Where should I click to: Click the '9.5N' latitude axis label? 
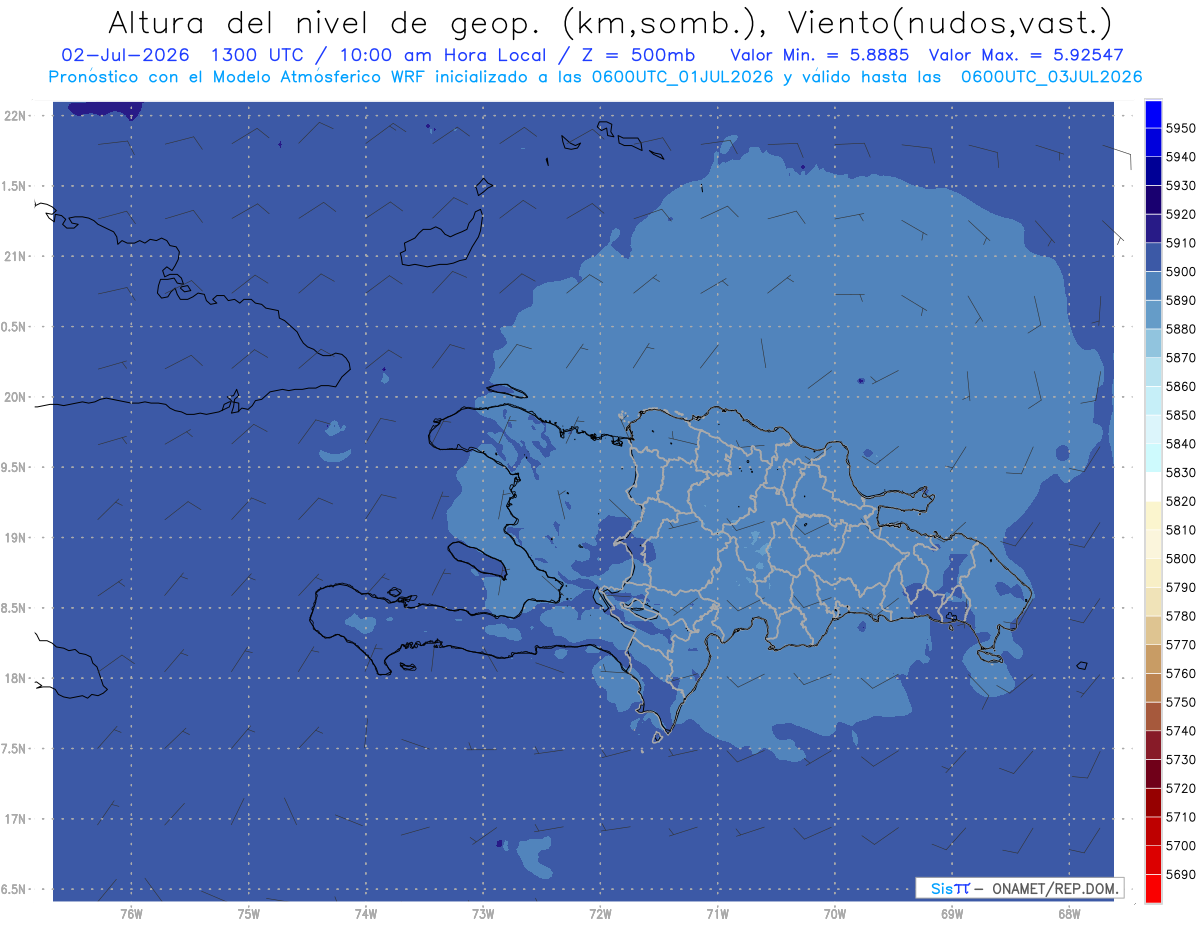coord(14,467)
